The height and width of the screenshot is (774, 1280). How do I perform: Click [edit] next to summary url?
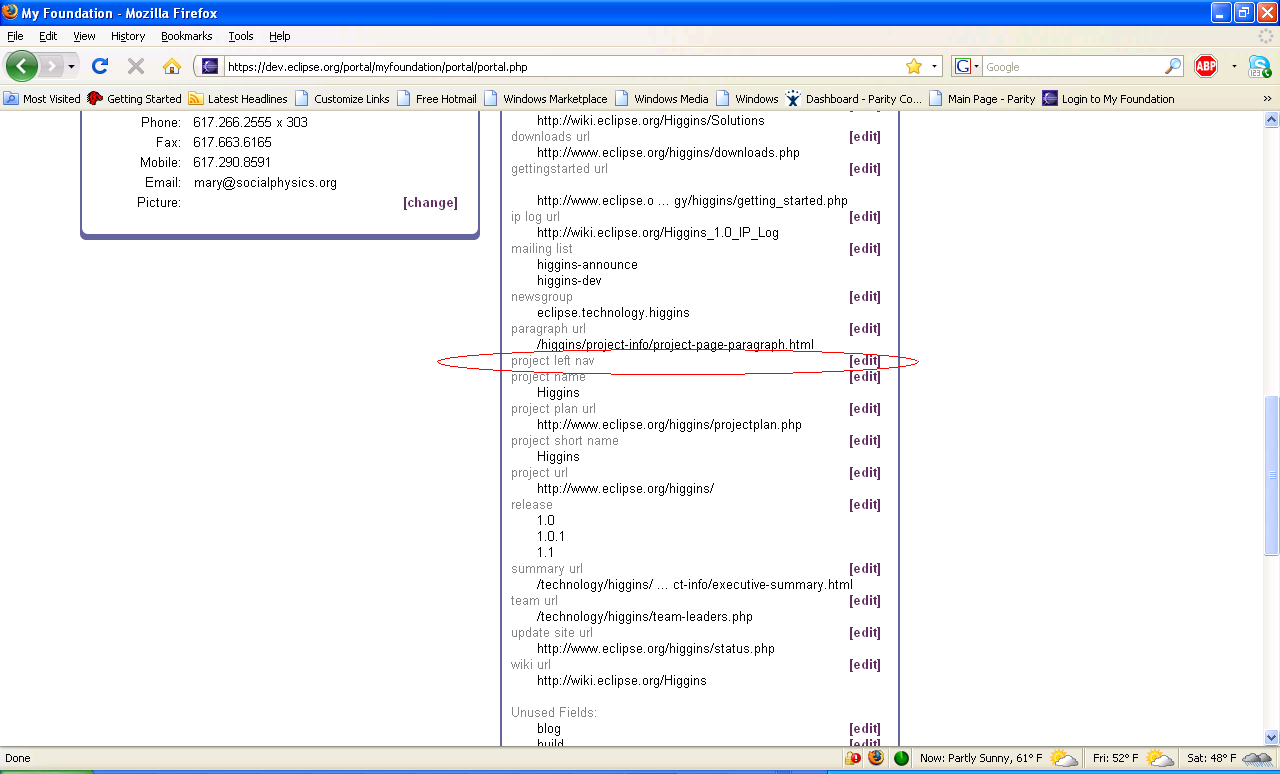(865, 569)
